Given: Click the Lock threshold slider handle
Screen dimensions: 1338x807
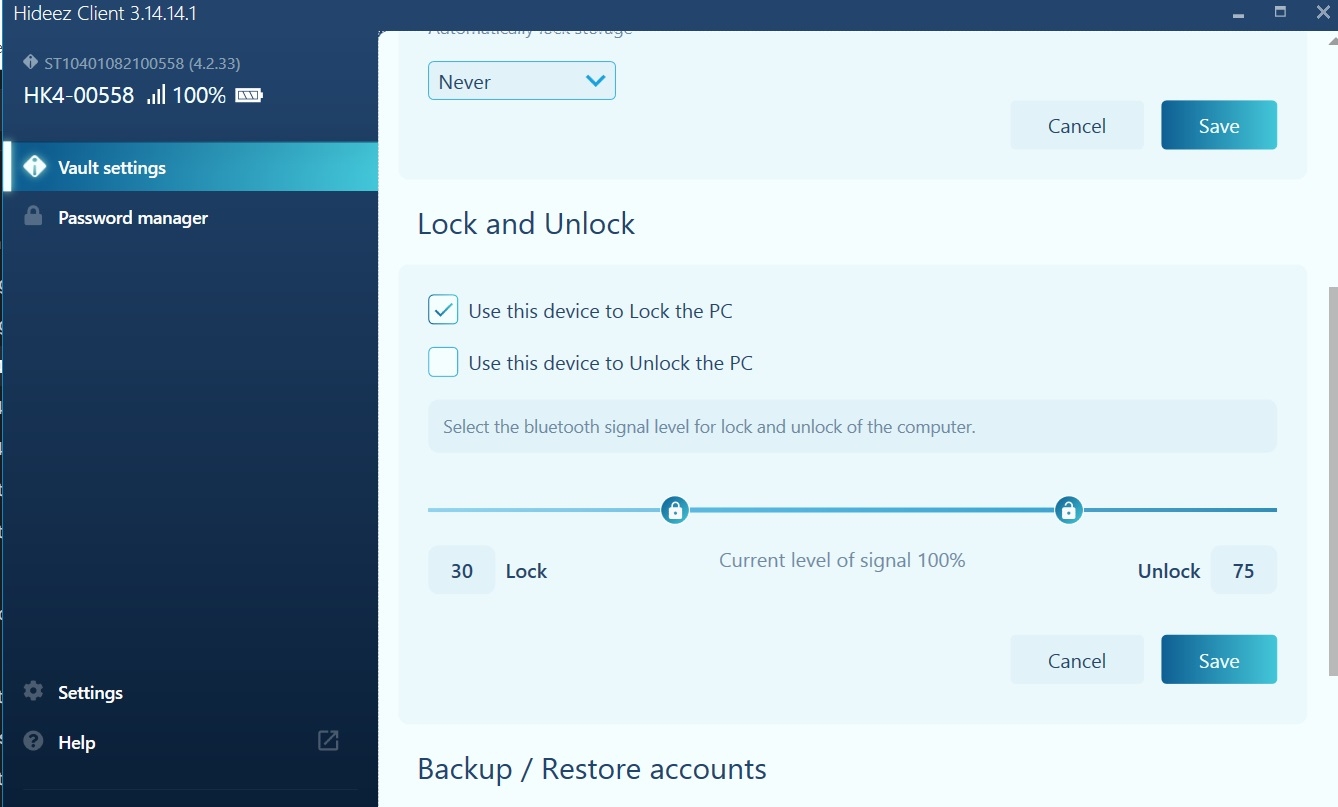Looking at the screenshot, I should click(x=675, y=511).
